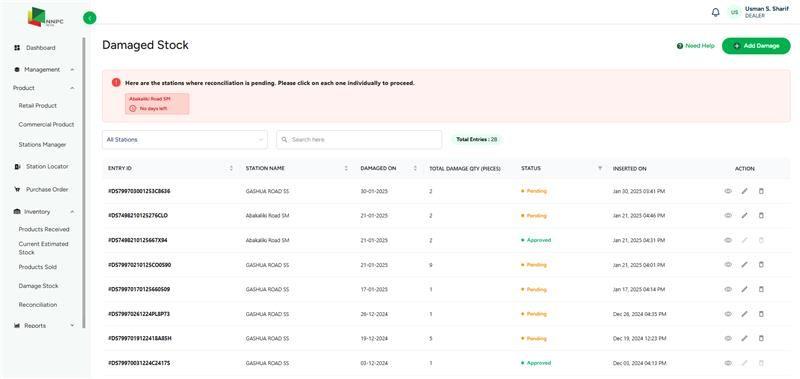Click the Add Damage button
The image size is (800, 379).
756,46
